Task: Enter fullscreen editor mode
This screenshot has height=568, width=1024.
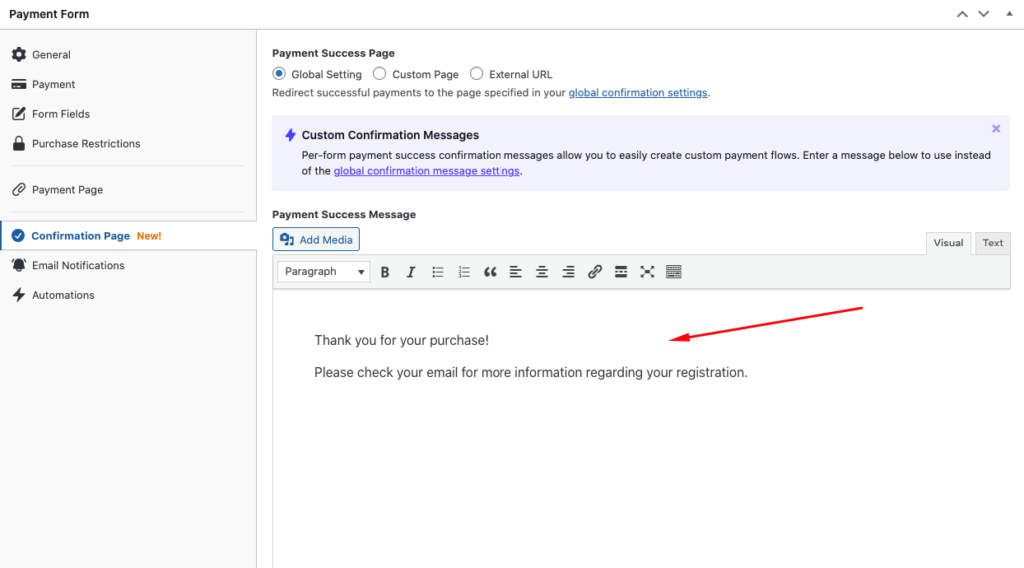Action: 647,272
